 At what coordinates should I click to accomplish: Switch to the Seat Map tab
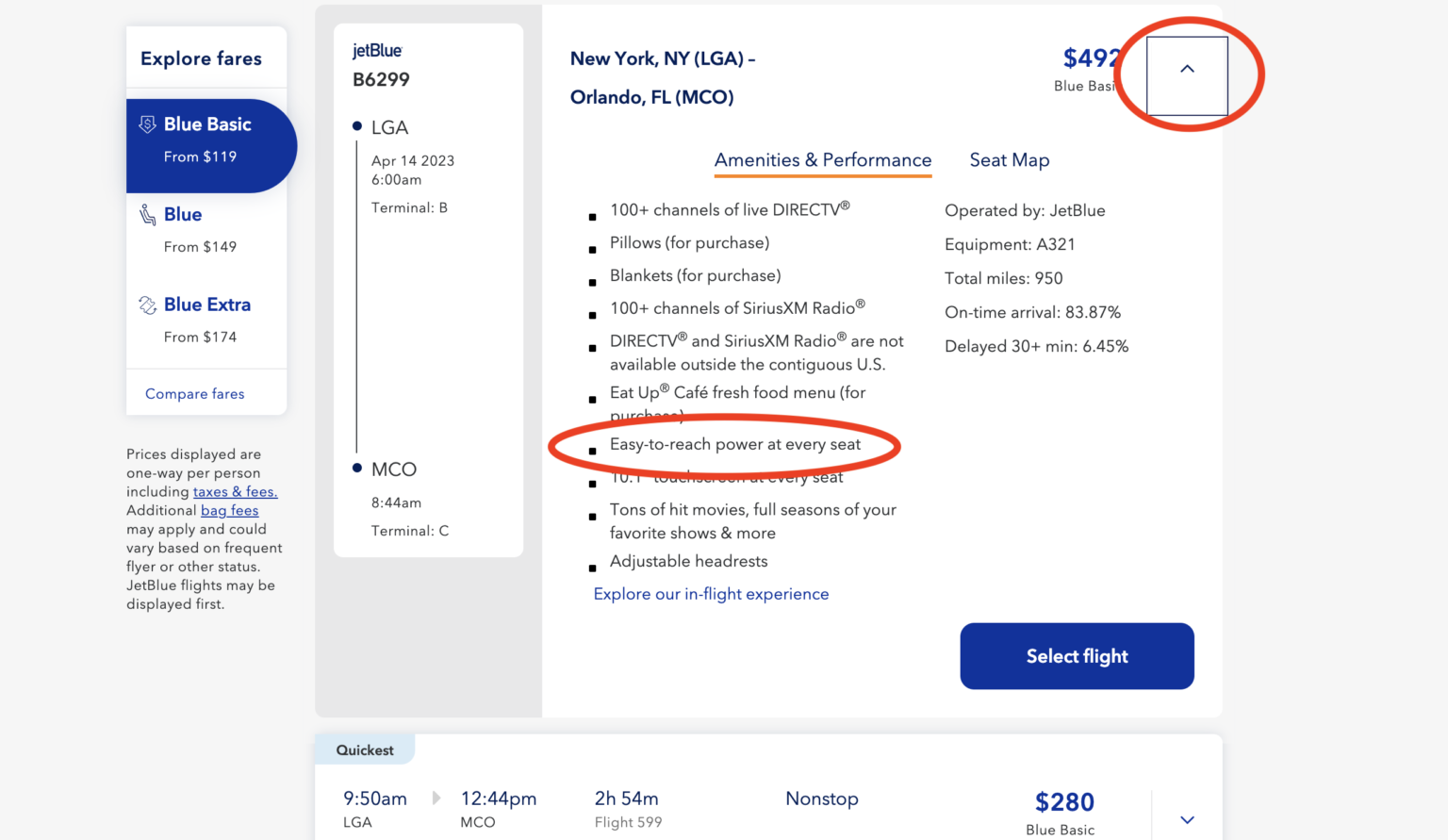tap(1010, 159)
